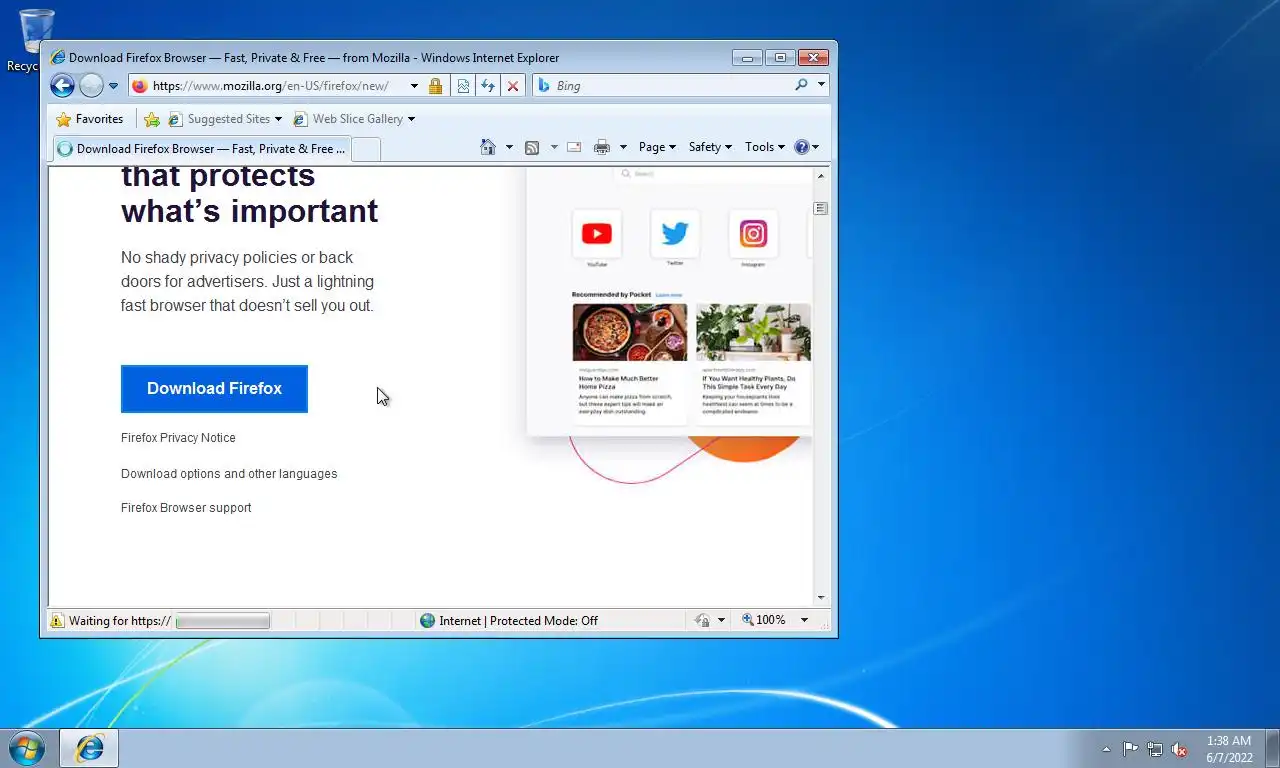
Task: Click the privacy report status bar icon
Action: pyautogui.click(x=702, y=621)
